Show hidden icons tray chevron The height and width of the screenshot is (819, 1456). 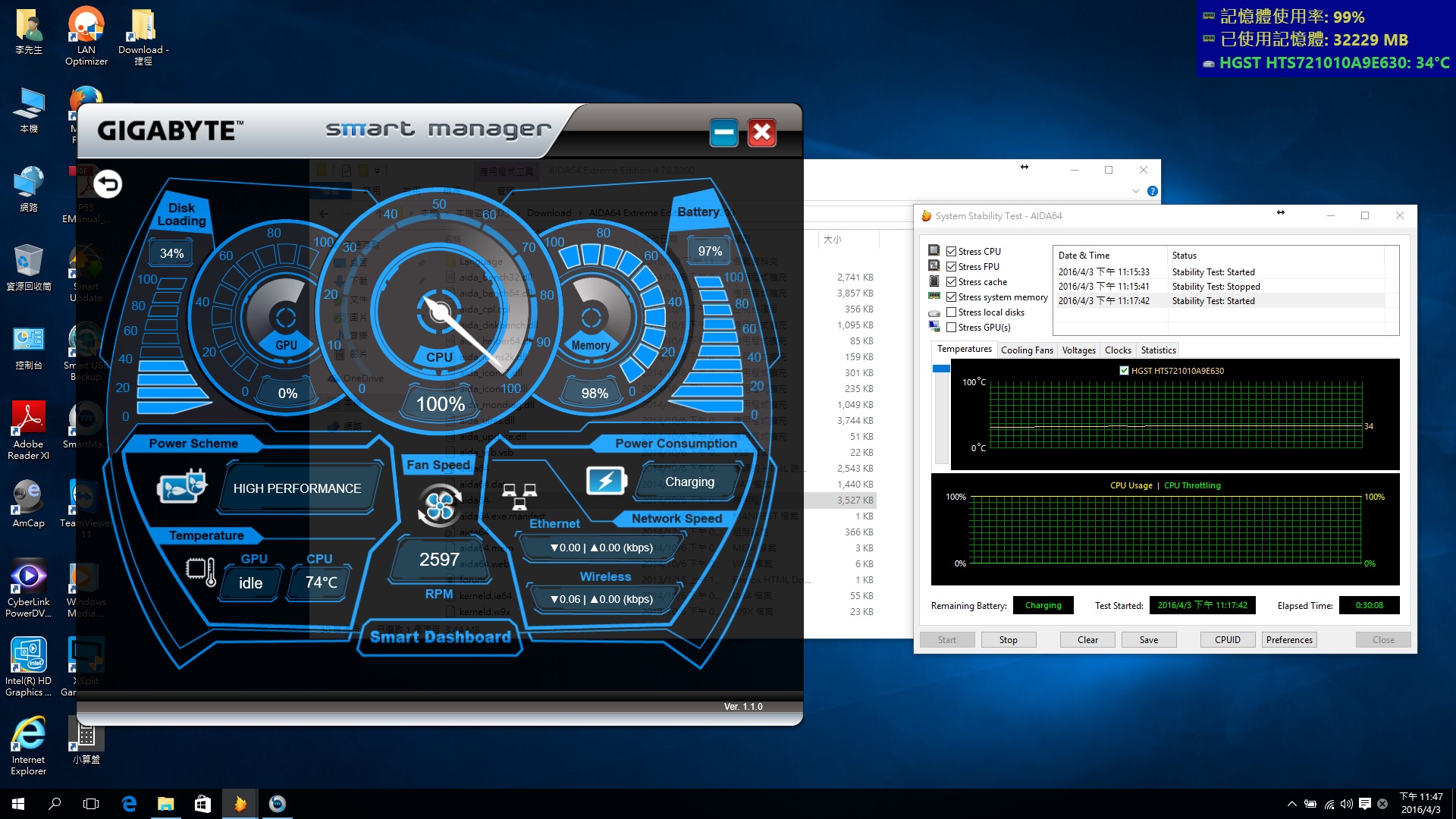tap(1291, 804)
